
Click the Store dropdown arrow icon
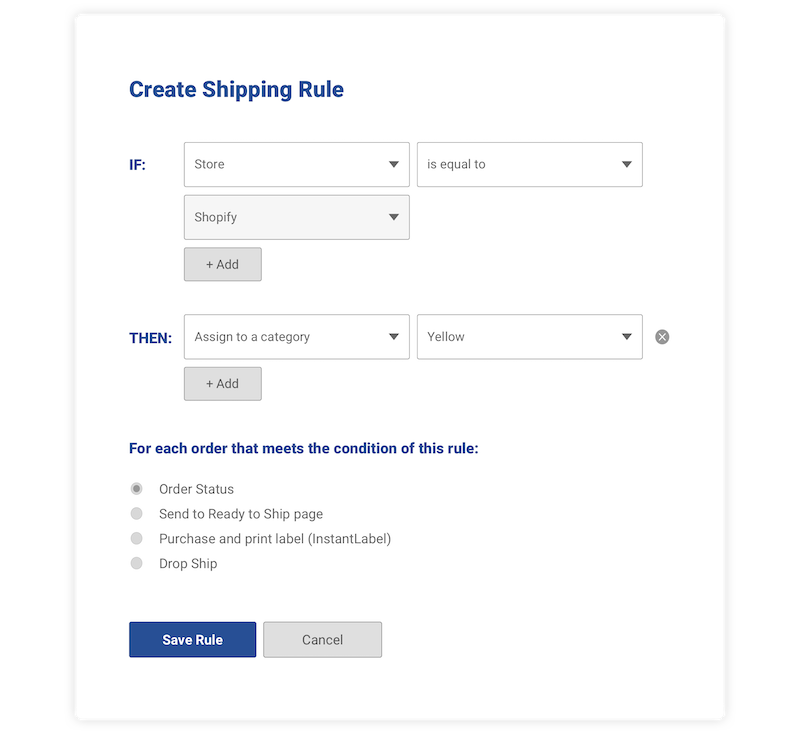(x=394, y=165)
